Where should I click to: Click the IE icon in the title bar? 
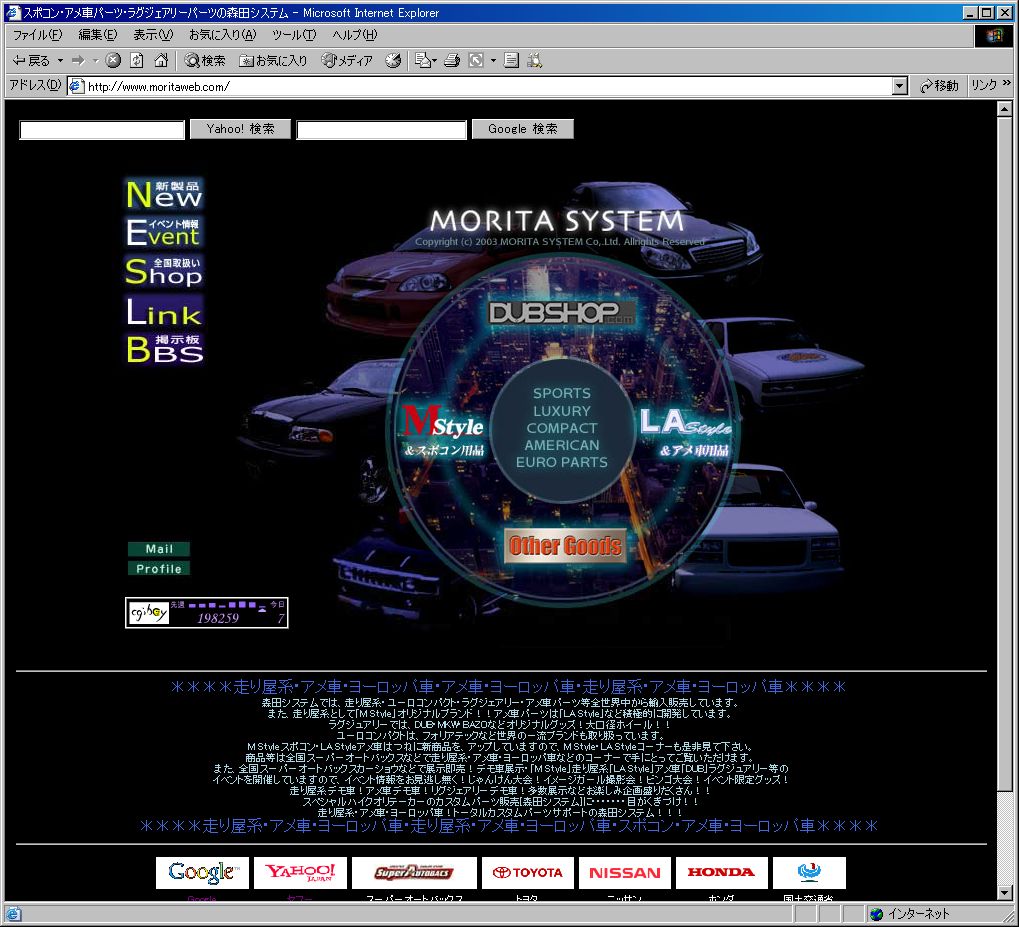click(x=13, y=12)
